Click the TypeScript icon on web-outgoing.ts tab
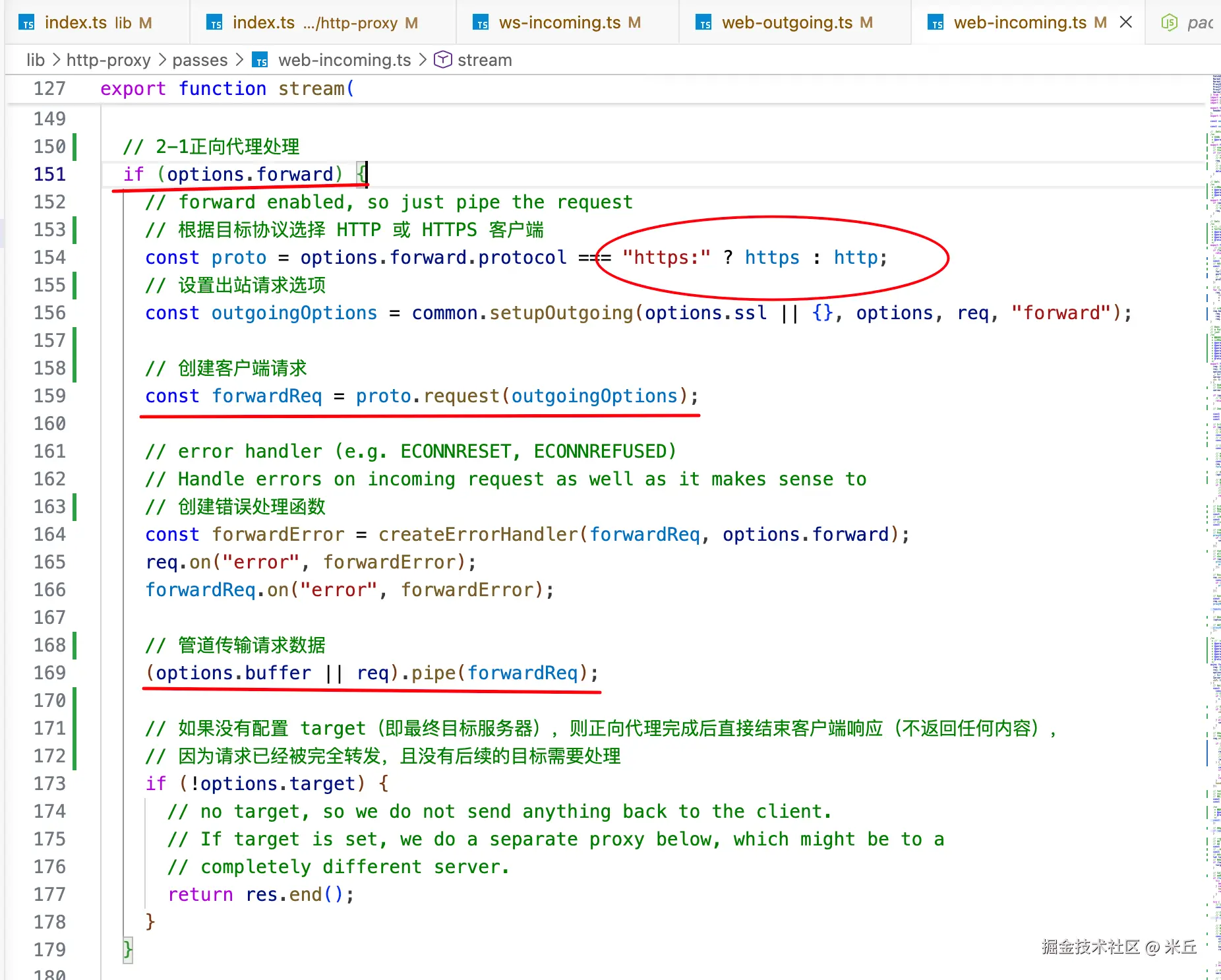 [x=705, y=23]
